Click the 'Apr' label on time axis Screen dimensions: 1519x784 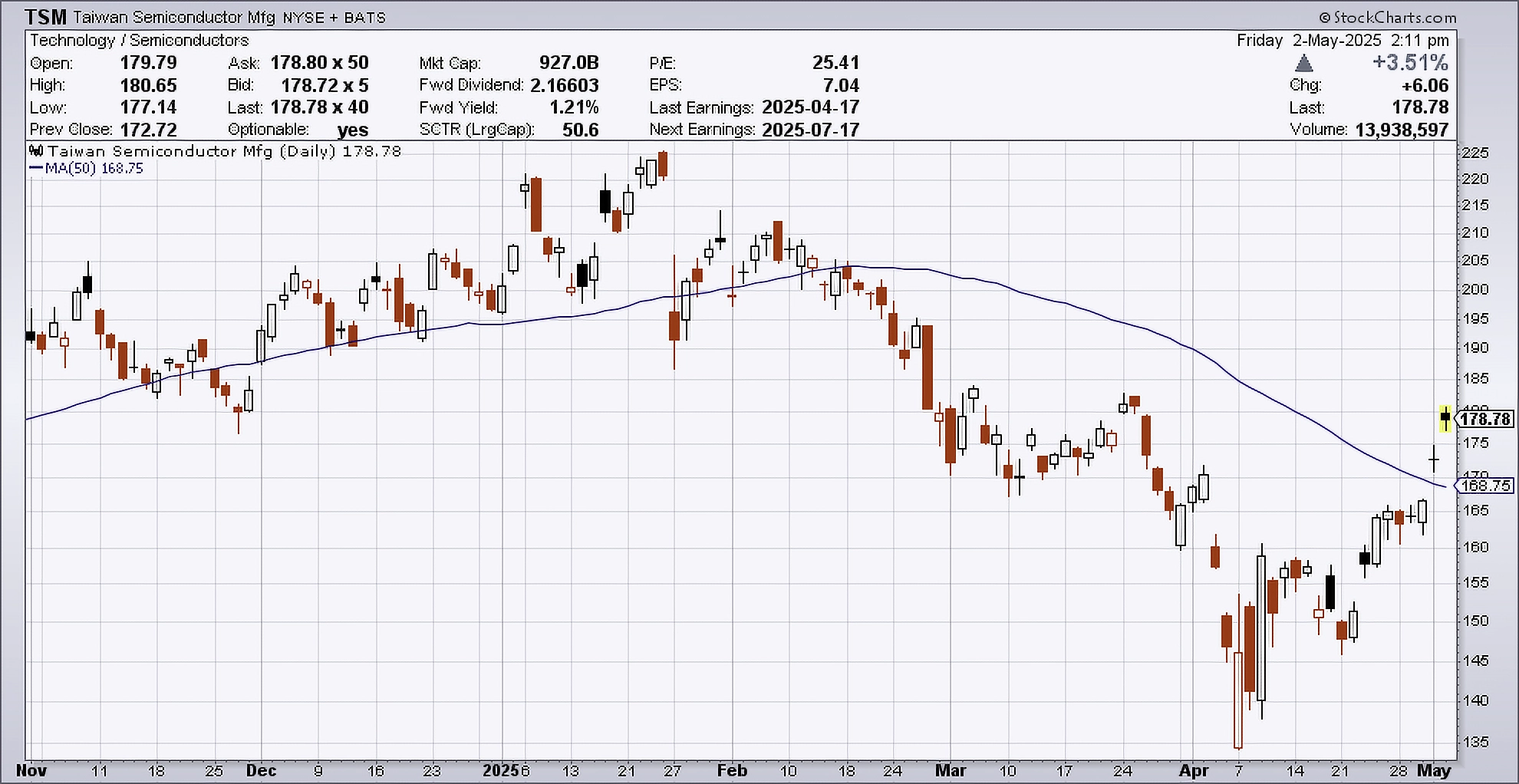[1194, 770]
